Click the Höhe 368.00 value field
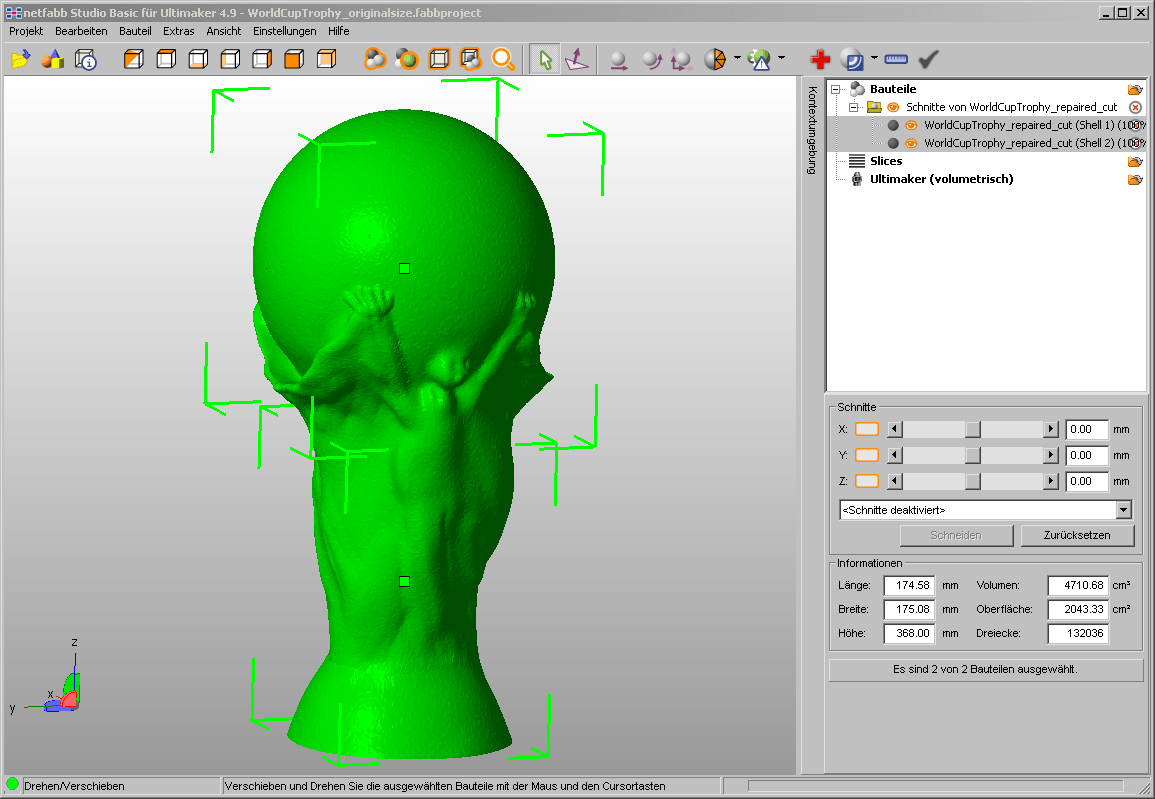Viewport: 1155px width, 799px height. pyautogui.click(x=909, y=633)
